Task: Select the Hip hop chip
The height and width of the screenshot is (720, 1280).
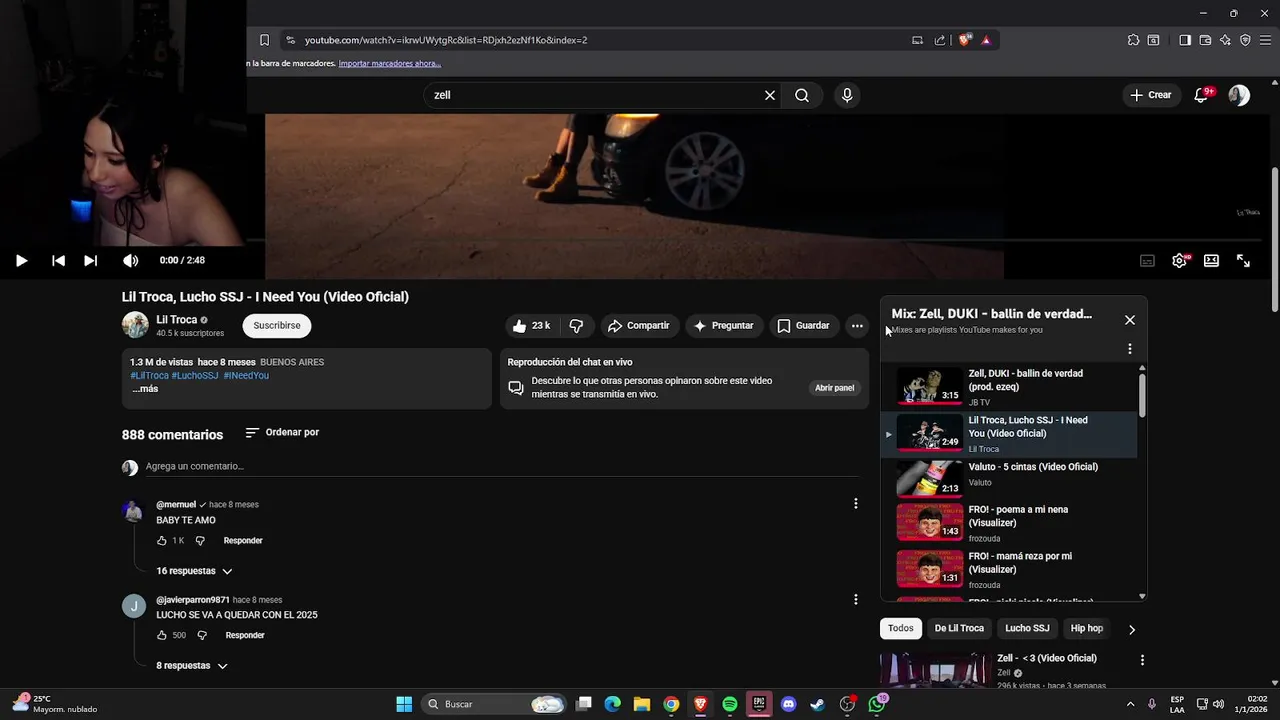Action: [x=1087, y=628]
